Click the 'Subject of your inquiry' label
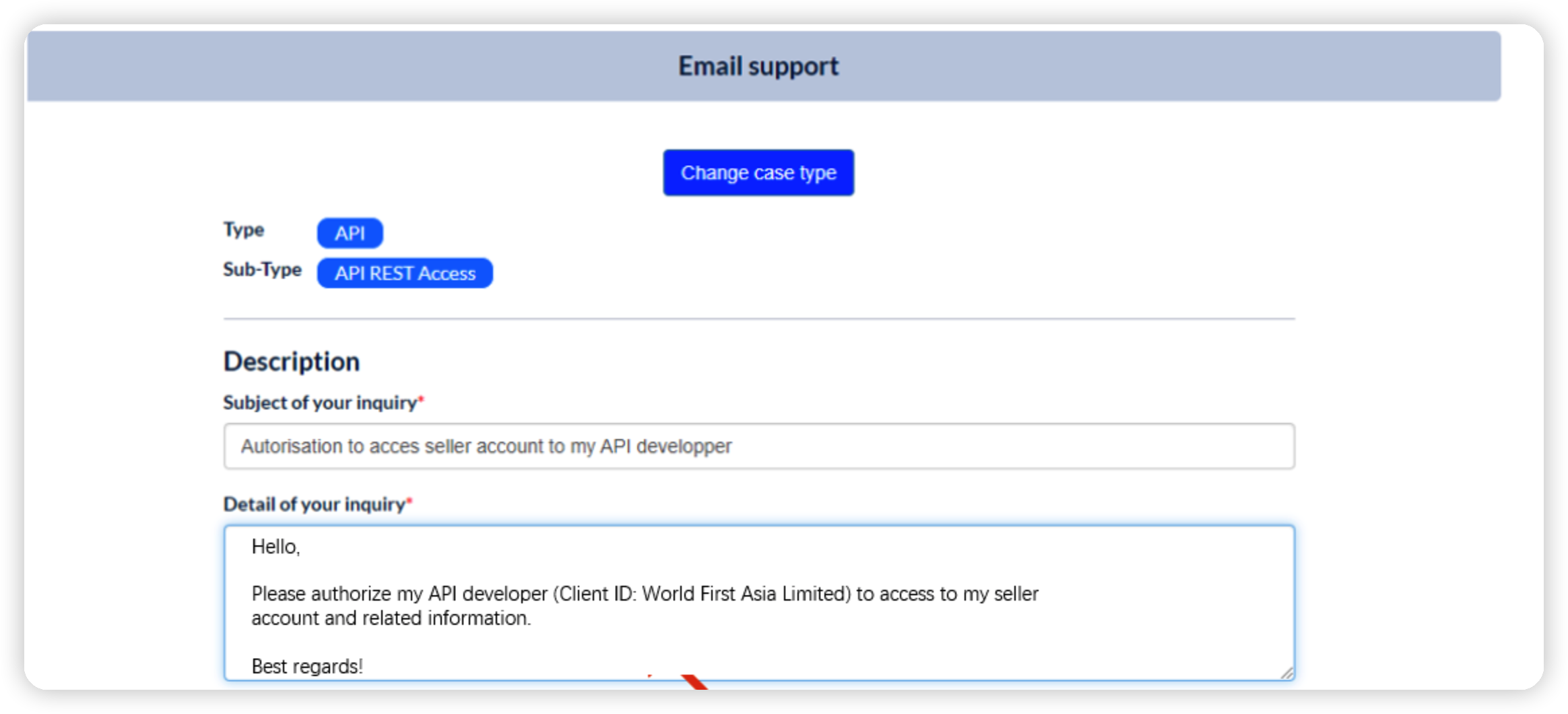Image resolution: width=1568 pixels, height=714 pixels. click(x=324, y=402)
